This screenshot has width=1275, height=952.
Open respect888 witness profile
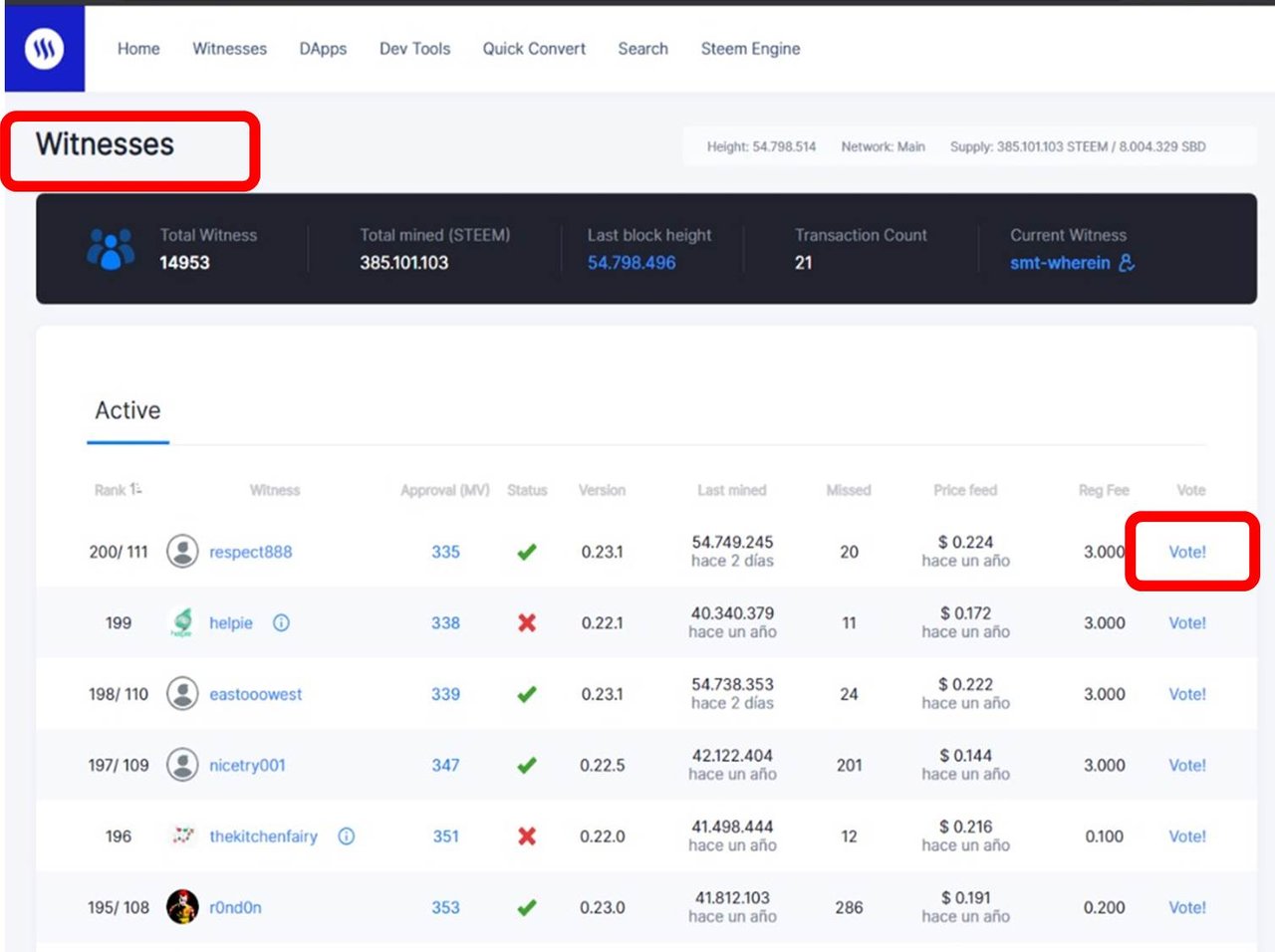(250, 552)
